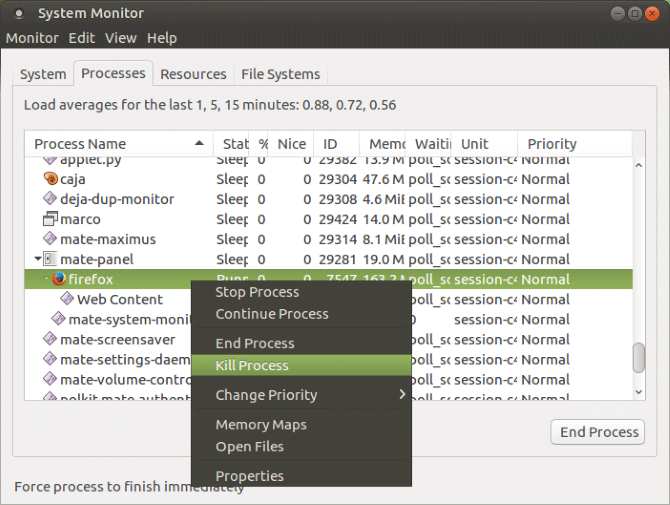The height and width of the screenshot is (505, 670).
Task: Click the deja-dup-monitor process icon
Action: click(x=50, y=198)
